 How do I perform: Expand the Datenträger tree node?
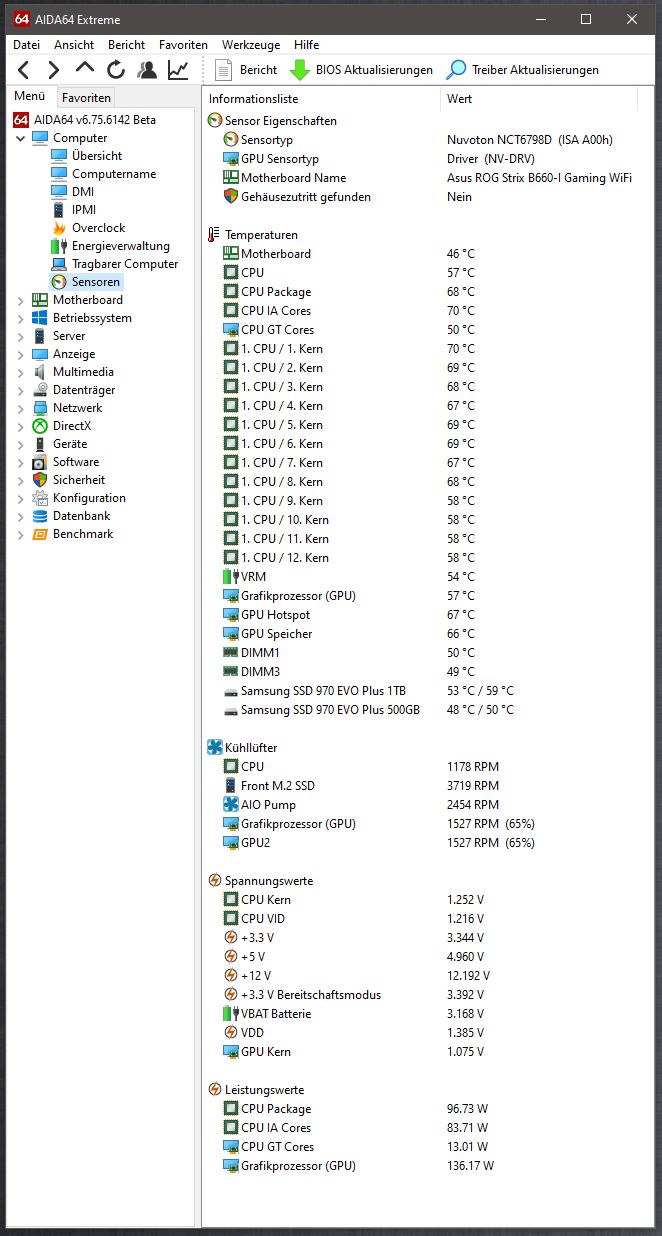22,390
